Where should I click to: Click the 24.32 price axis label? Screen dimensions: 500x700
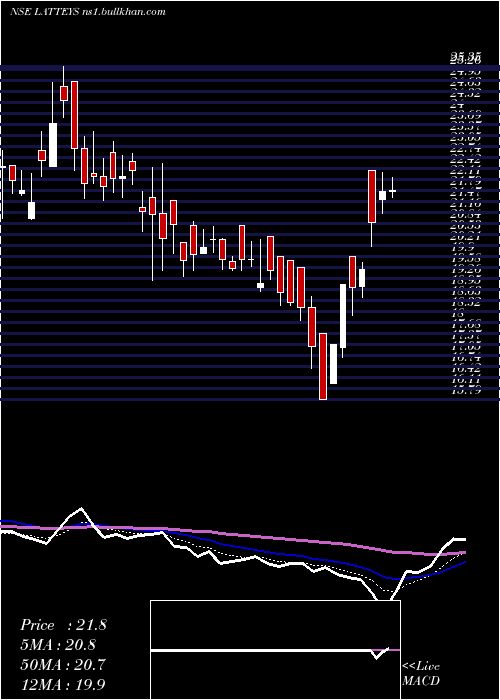(x=465, y=94)
